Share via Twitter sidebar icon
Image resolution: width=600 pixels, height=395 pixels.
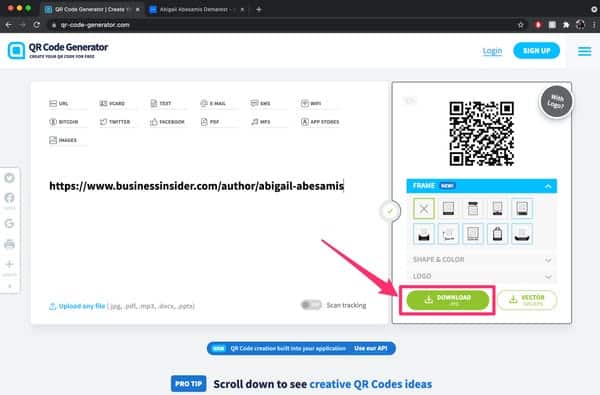(10, 178)
